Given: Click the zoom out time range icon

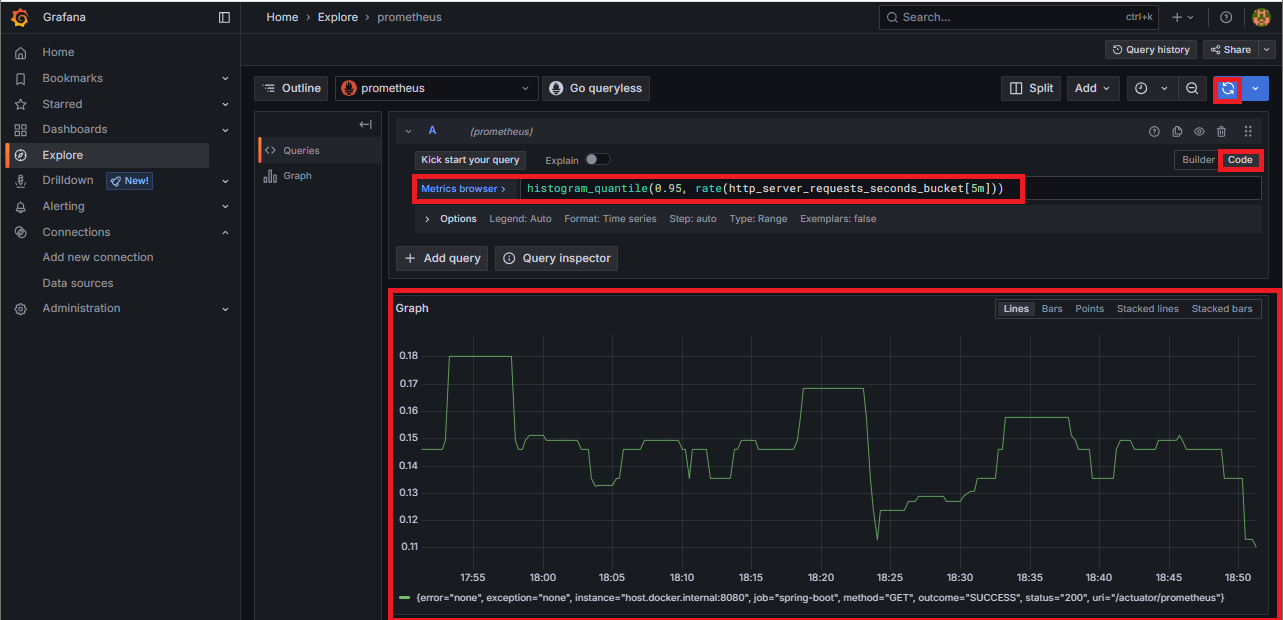Looking at the screenshot, I should pyautogui.click(x=1192, y=88).
